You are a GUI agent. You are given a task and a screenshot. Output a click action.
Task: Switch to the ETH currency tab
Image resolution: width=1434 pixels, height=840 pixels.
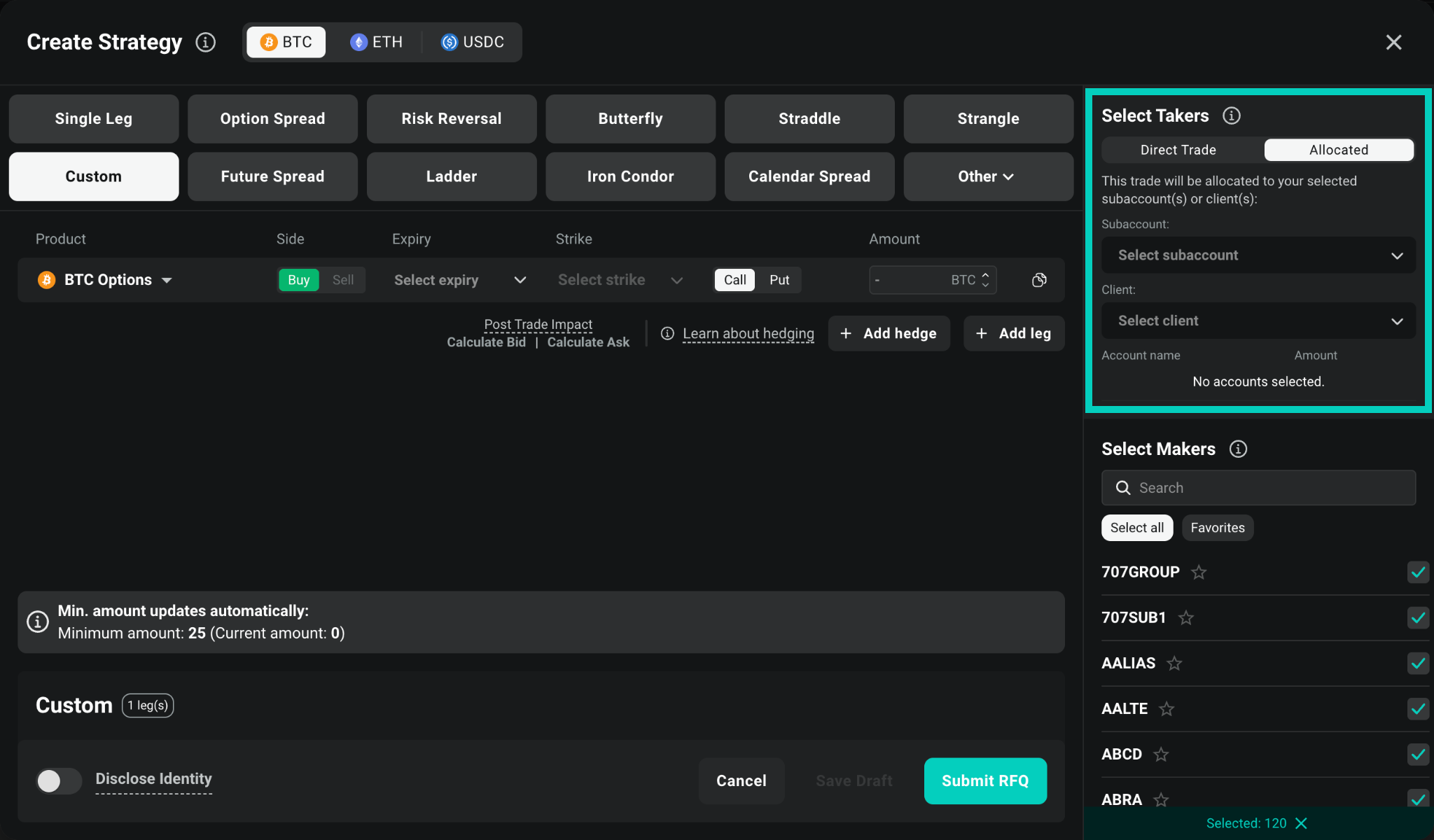click(x=376, y=42)
